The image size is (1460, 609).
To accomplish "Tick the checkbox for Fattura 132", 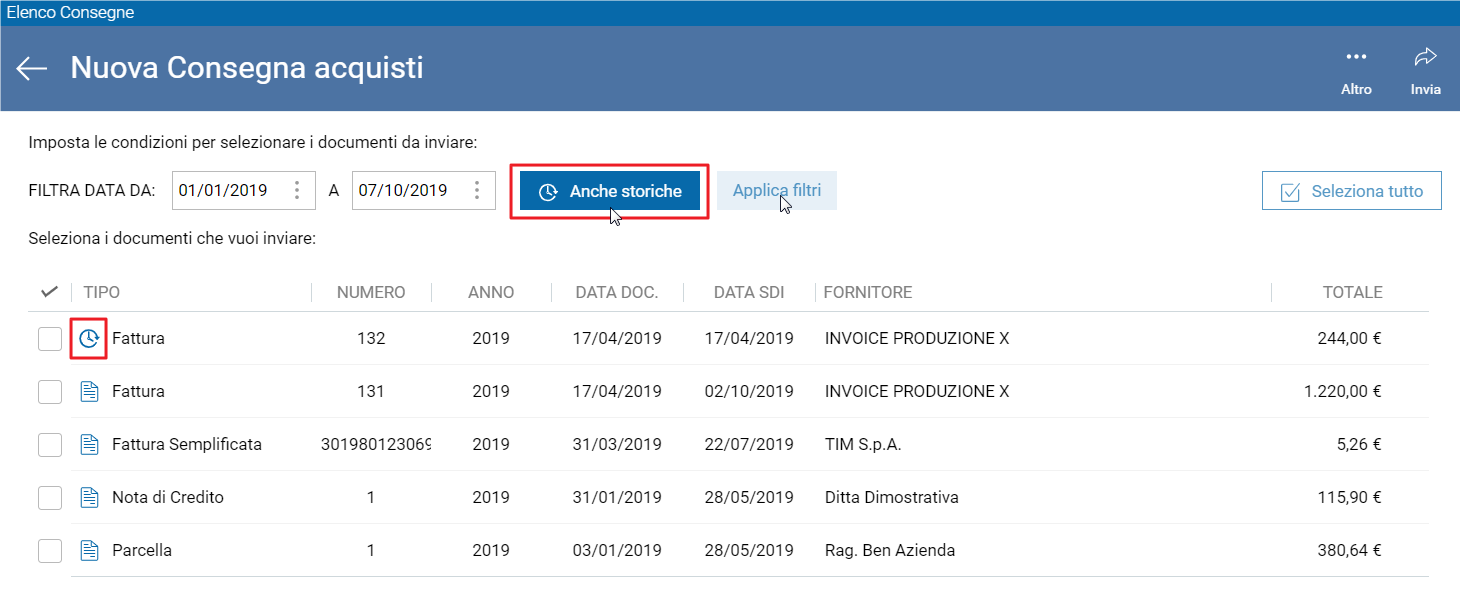I will [50, 339].
